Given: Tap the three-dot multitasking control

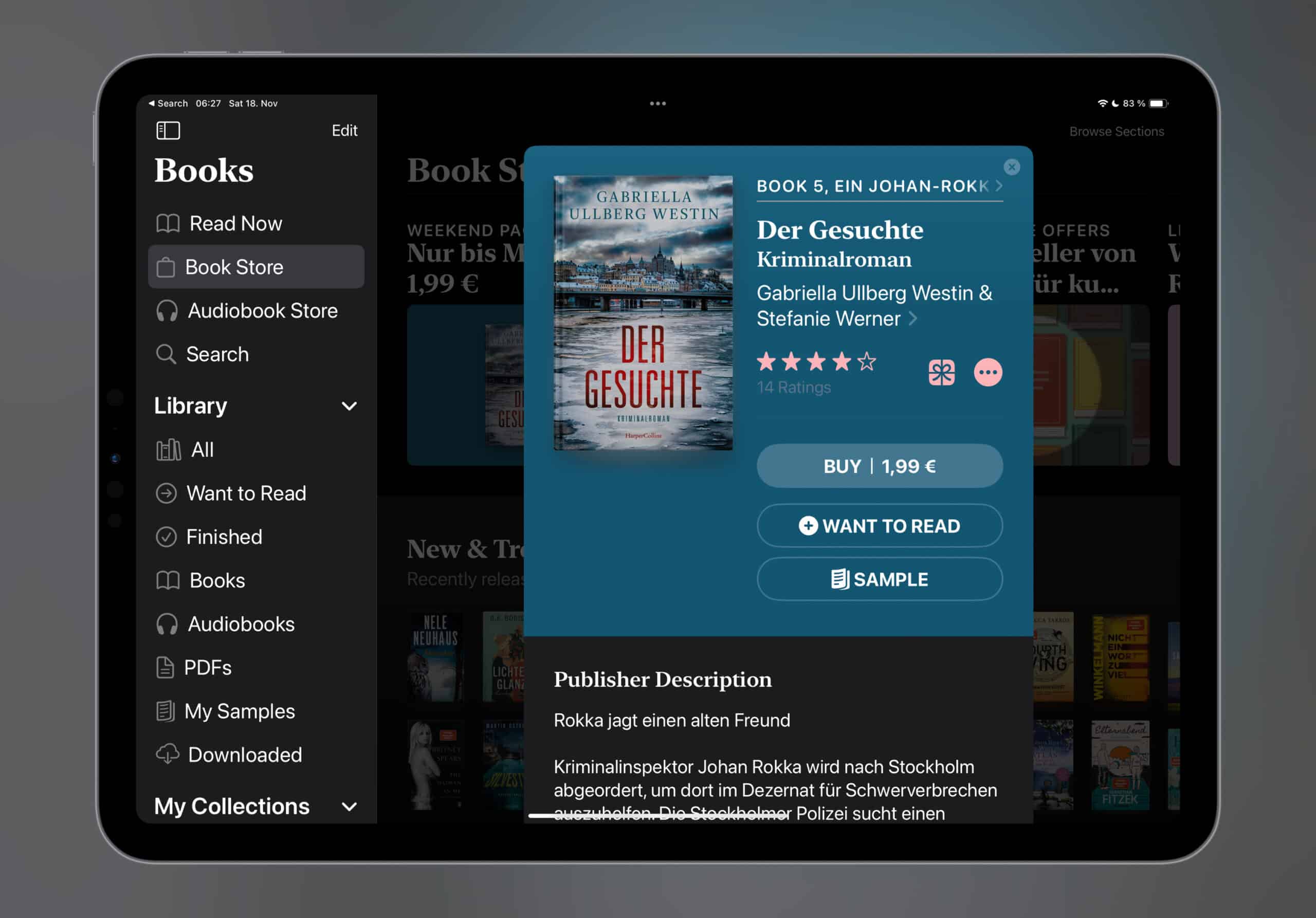Looking at the screenshot, I should 658,104.
